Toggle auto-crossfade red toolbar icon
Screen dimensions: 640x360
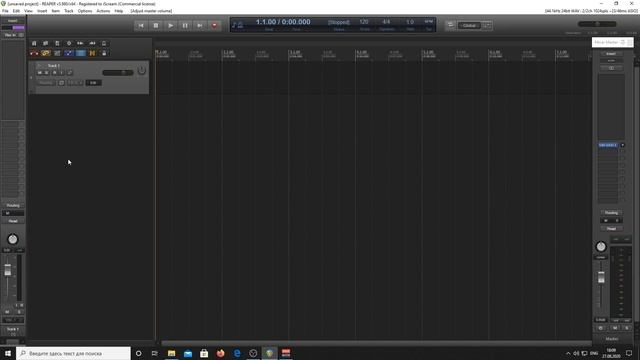(34, 53)
